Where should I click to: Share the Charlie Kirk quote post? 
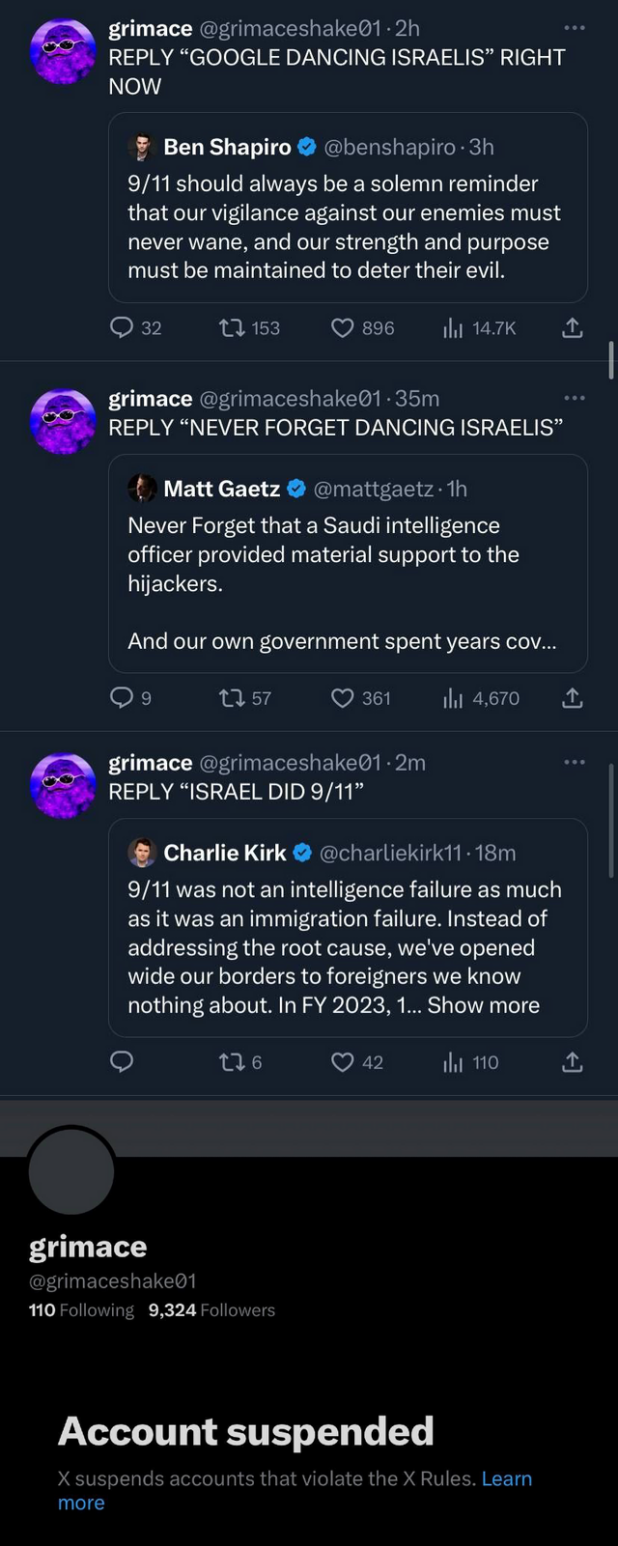(x=572, y=1062)
